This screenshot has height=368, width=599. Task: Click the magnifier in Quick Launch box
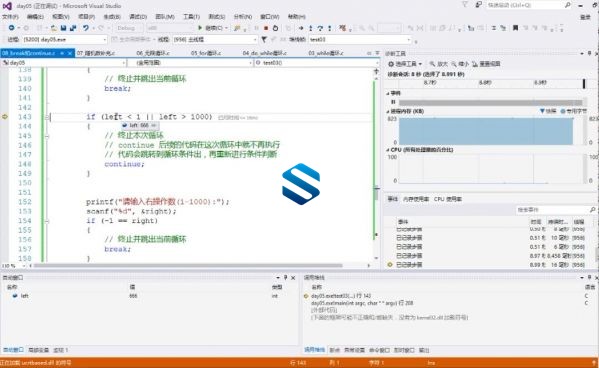568,5
